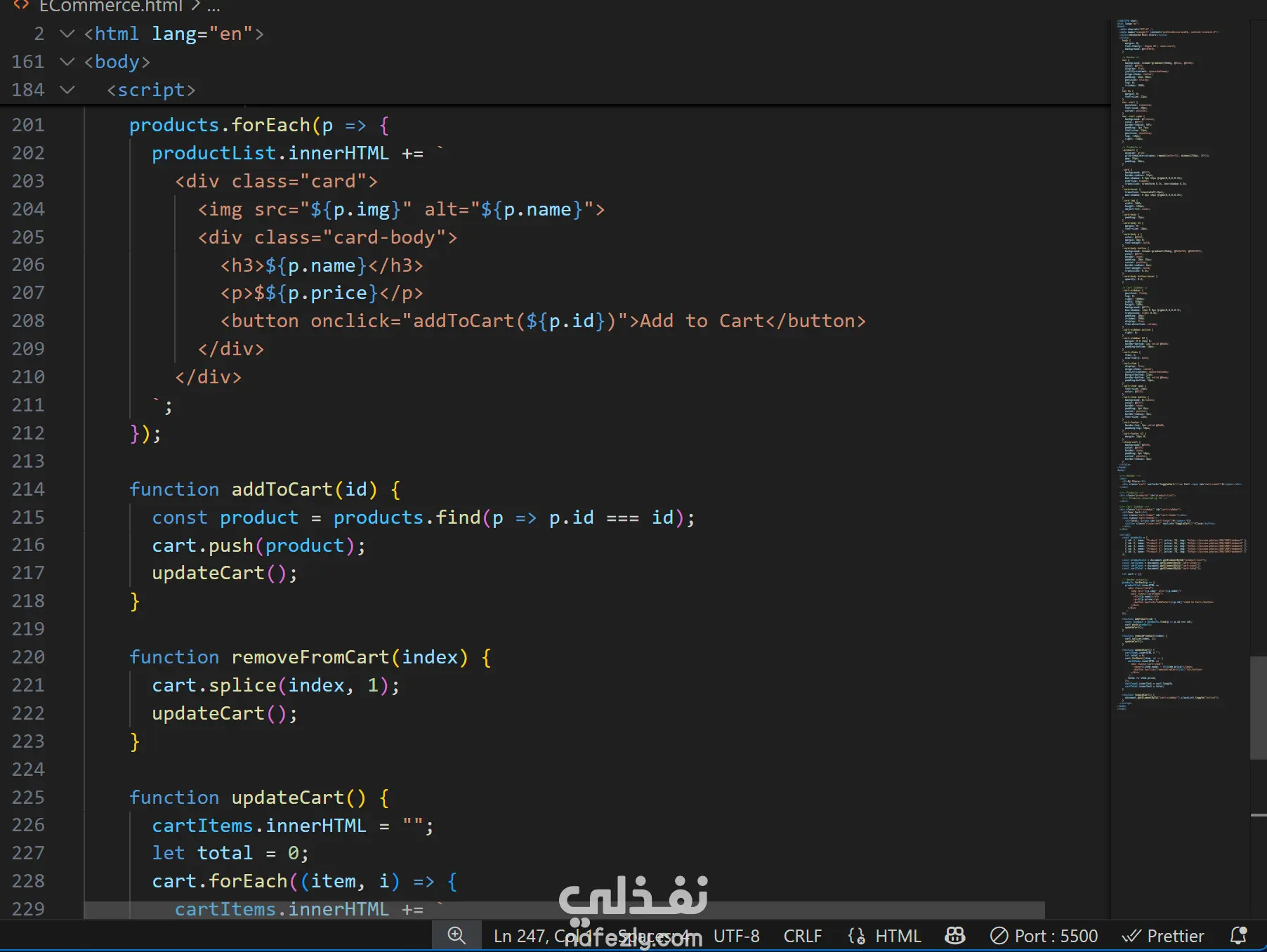Click let total = 0; statement
1267x952 pixels.
coord(230,853)
